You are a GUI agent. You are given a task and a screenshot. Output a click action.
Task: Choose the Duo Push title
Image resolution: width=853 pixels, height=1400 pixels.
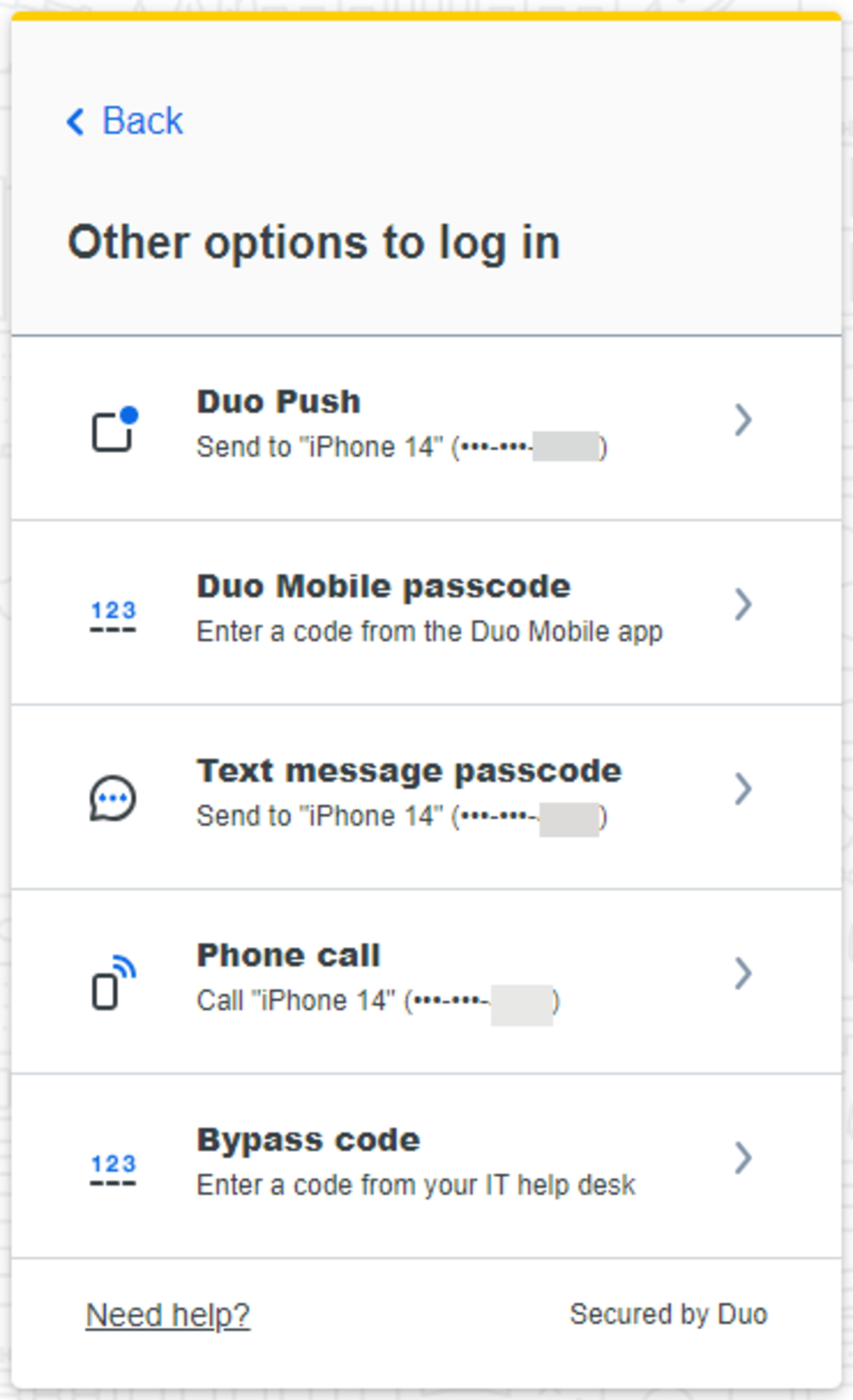(278, 402)
